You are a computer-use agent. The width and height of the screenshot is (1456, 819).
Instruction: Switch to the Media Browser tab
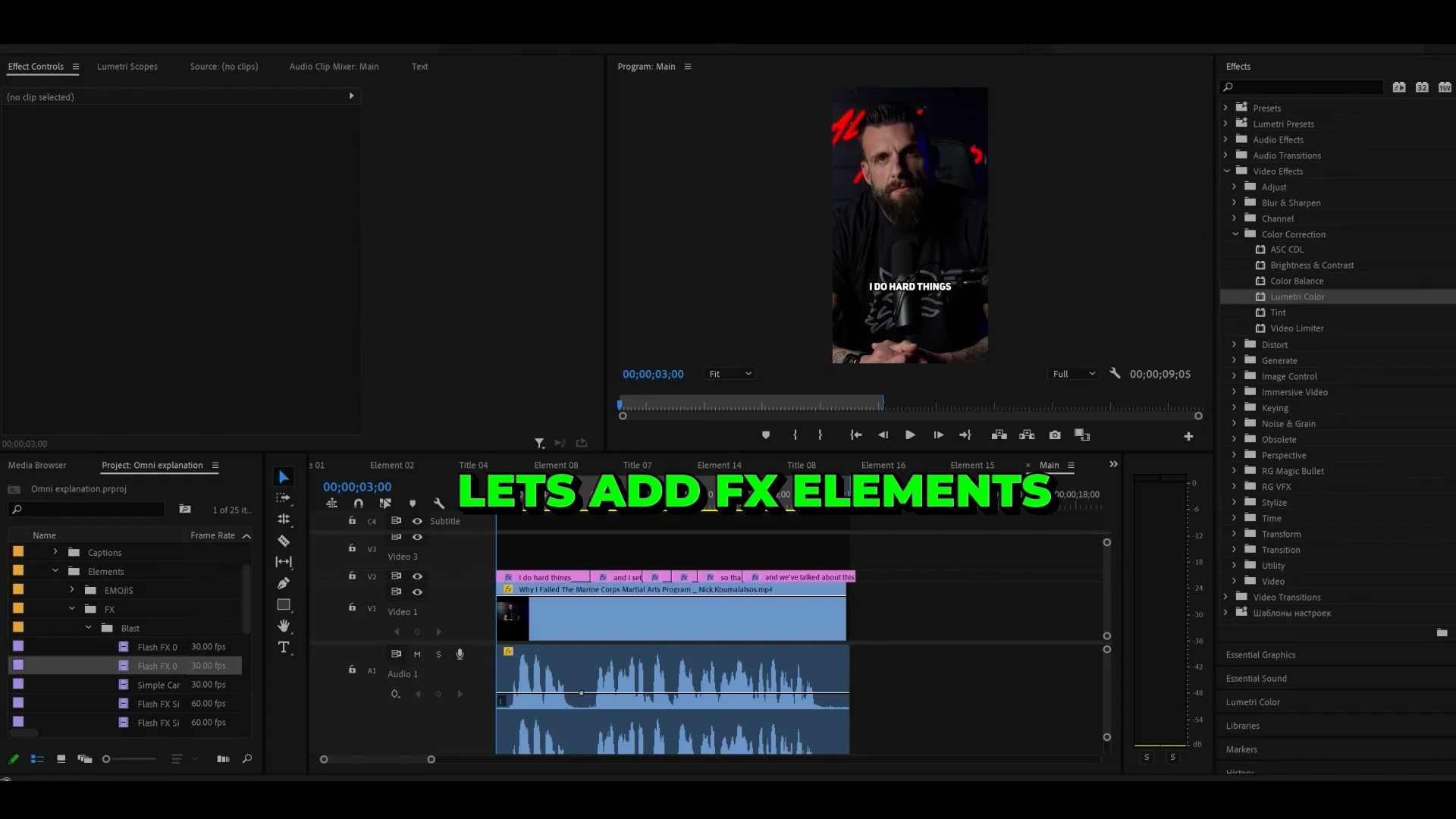(x=36, y=465)
